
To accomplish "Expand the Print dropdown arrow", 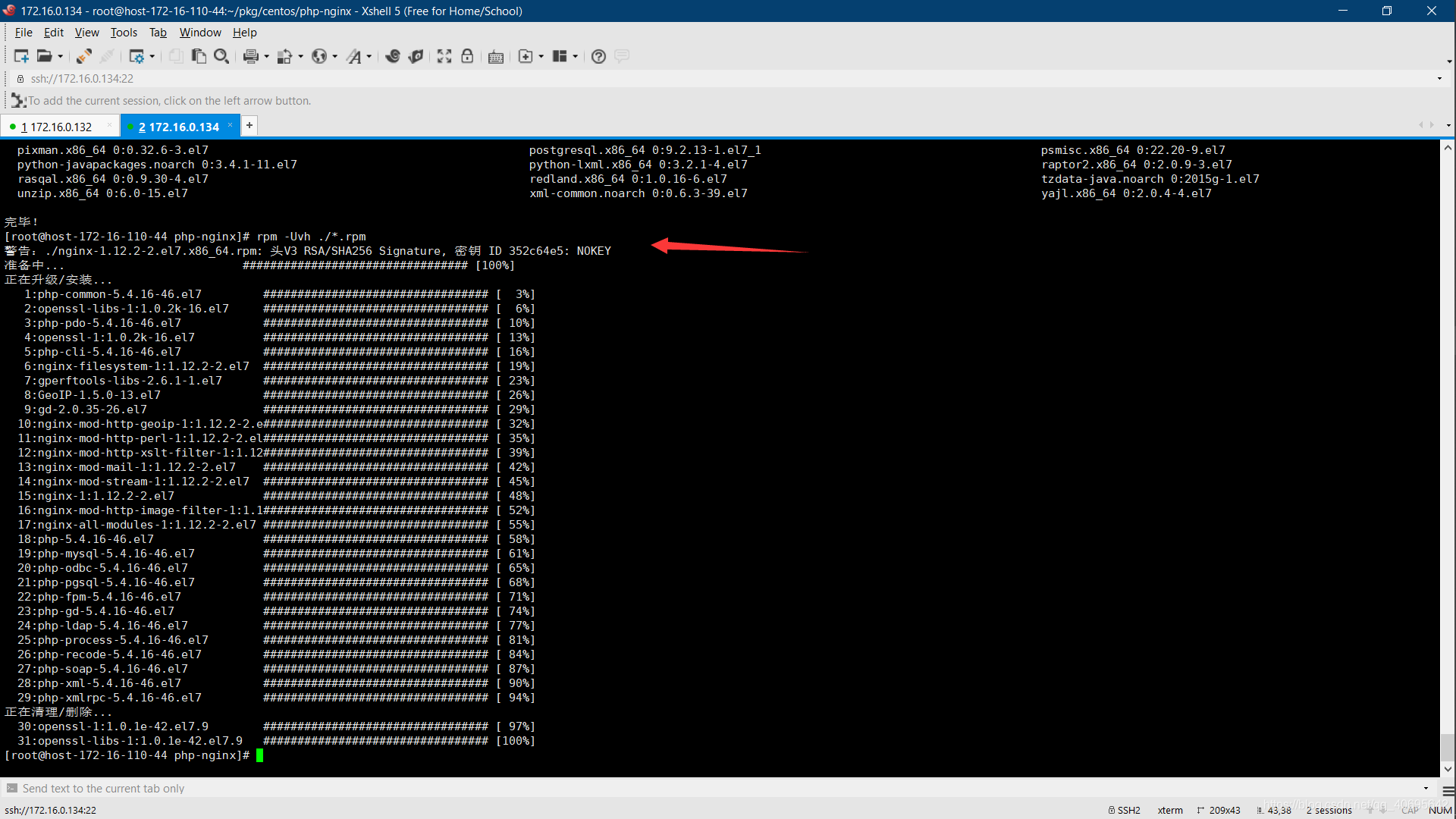I will tap(267, 56).
